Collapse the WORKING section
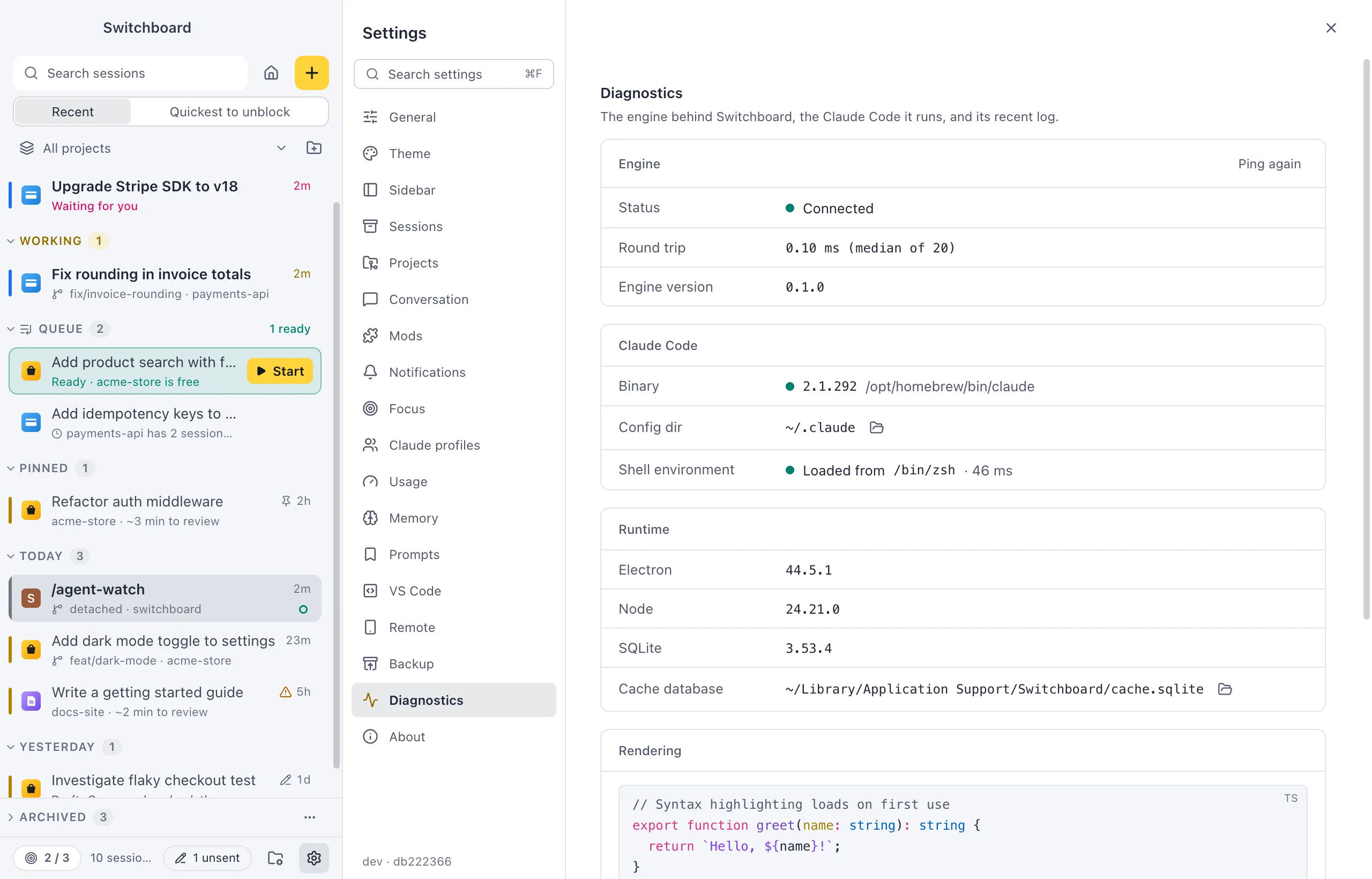1372x879 pixels. tap(11, 241)
